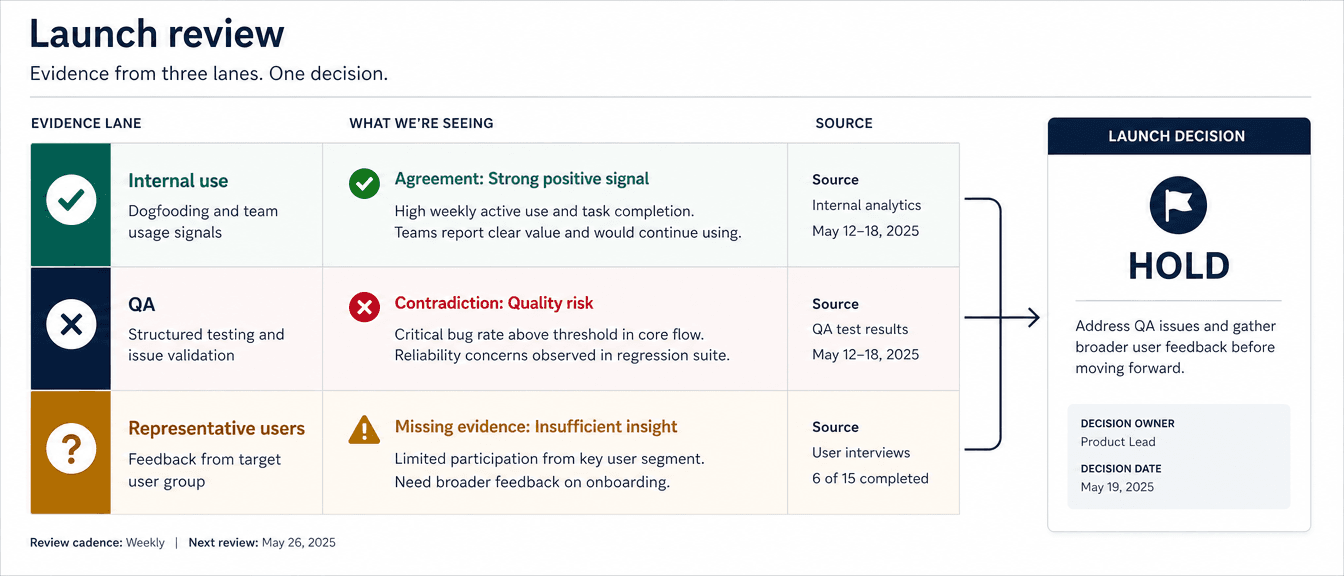The width and height of the screenshot is (1344, 576).
Task: Click the question mark icon on Representative users tile
Action: click(71, 448)
